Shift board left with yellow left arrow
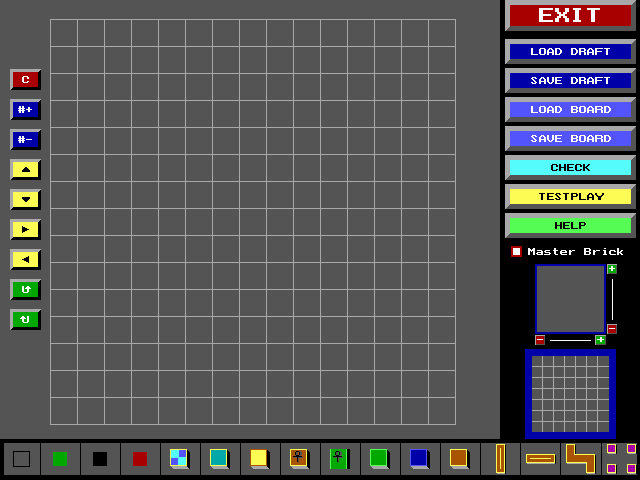 pyautogui.click(x=25, y=260)
